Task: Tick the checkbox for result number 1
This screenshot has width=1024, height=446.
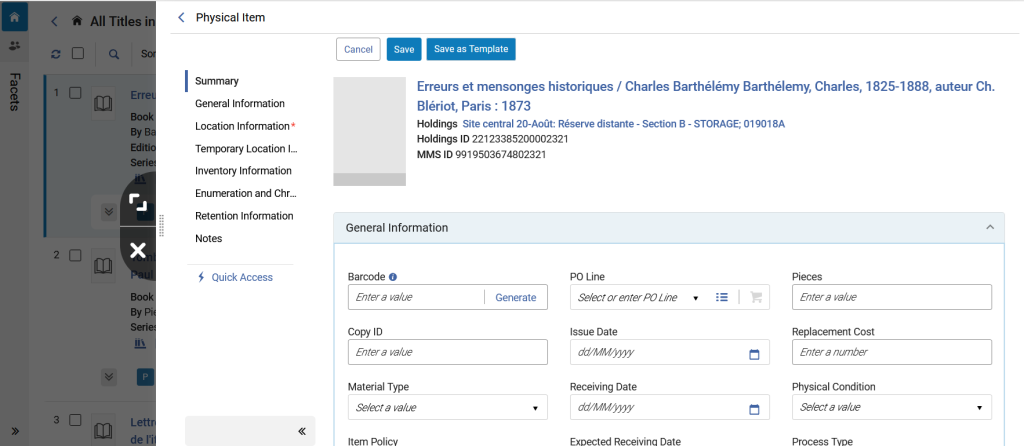Action: click(75, 93)
